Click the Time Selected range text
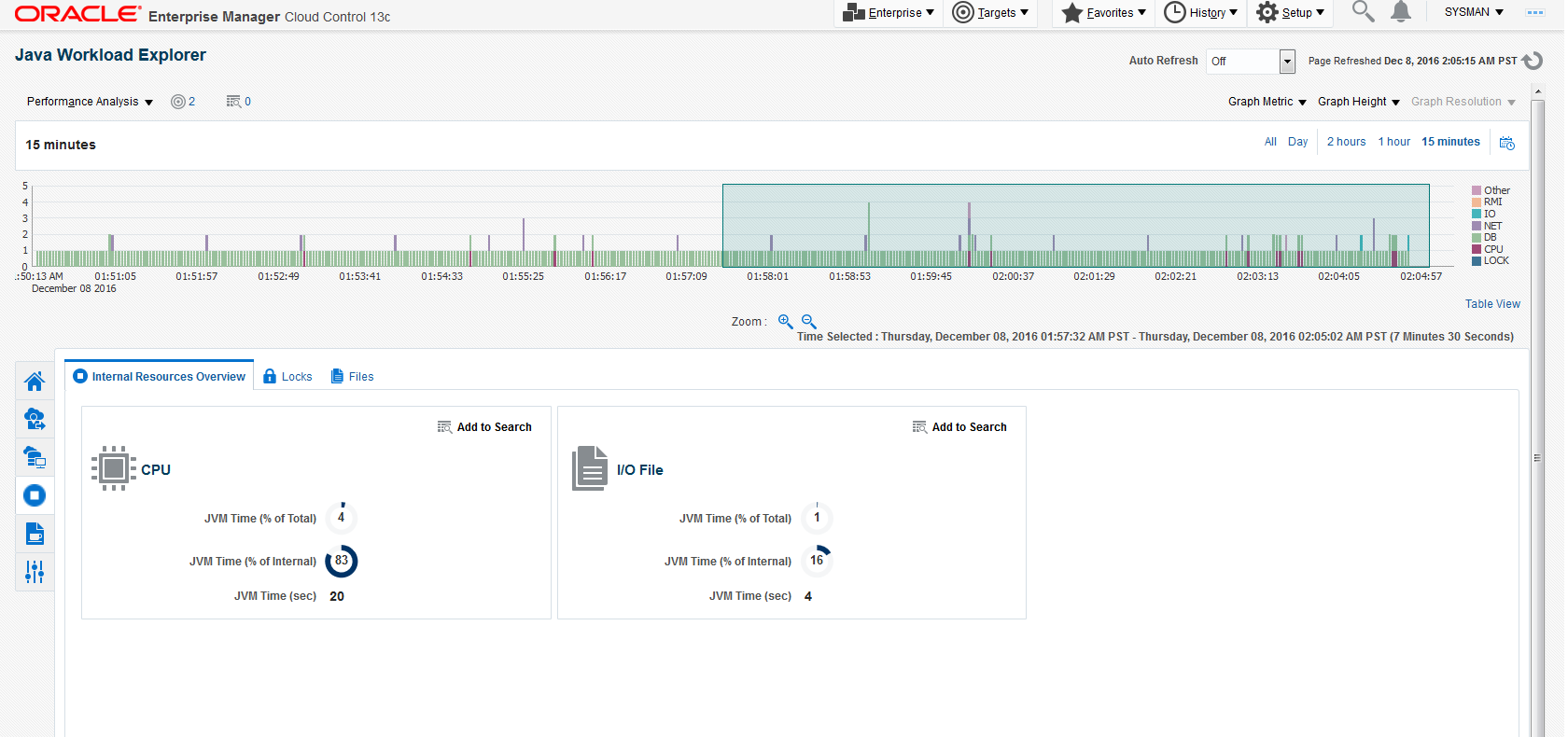1568x737 pixels. [x=1155, y=337]
